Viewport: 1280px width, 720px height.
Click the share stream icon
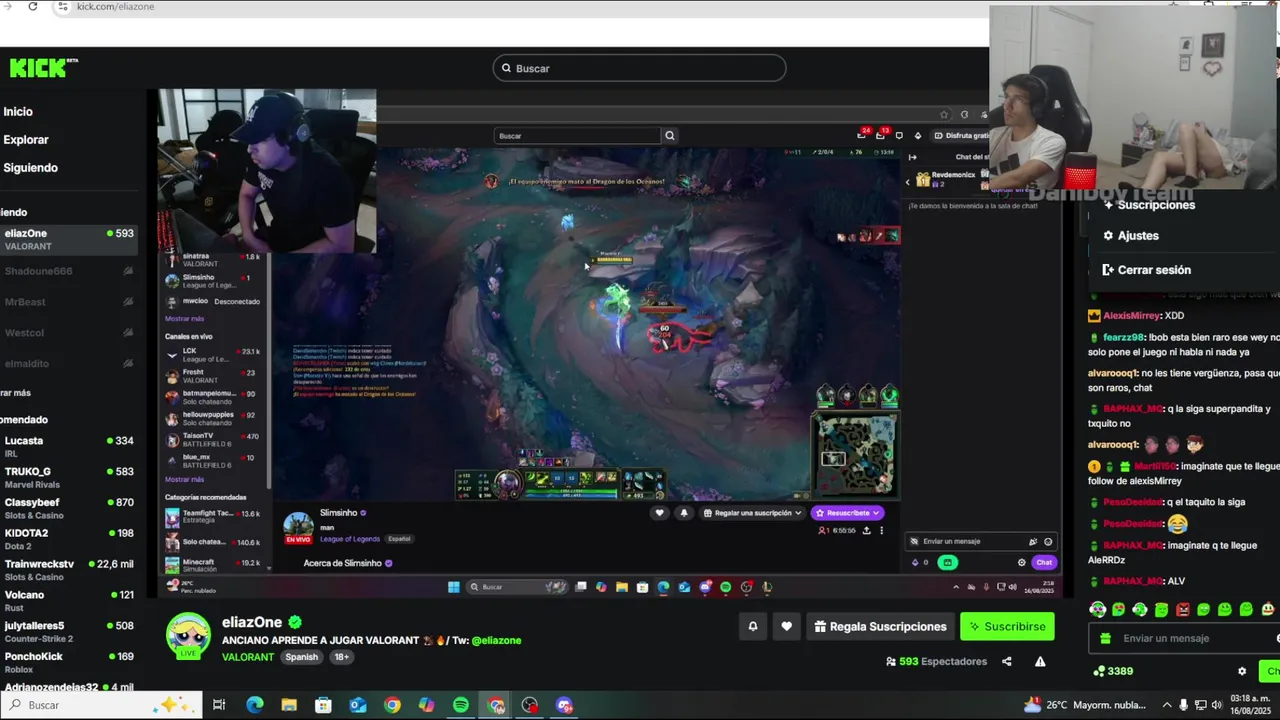click(x=1007, y=661)
